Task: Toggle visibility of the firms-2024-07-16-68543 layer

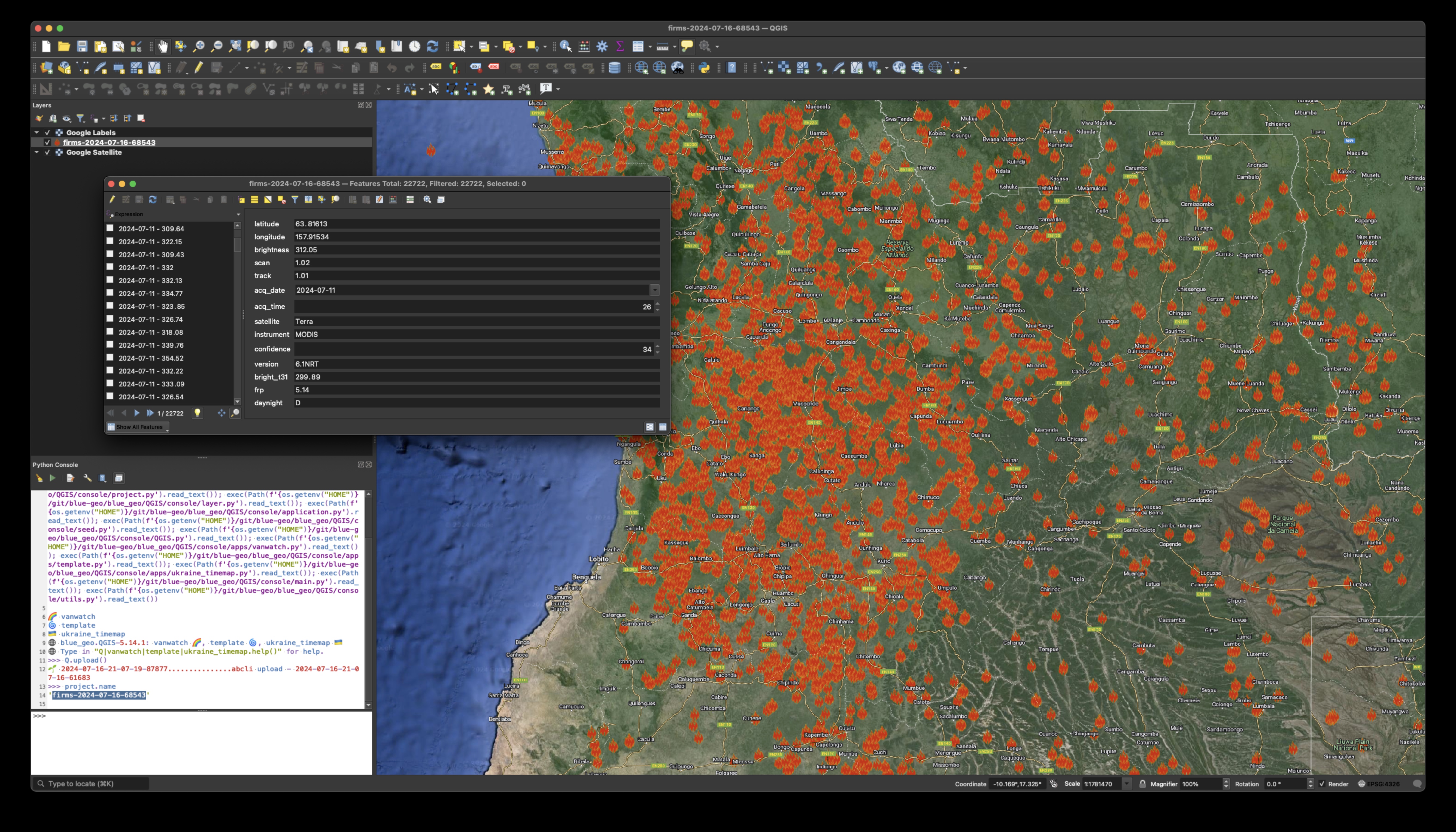Action: 47,142
